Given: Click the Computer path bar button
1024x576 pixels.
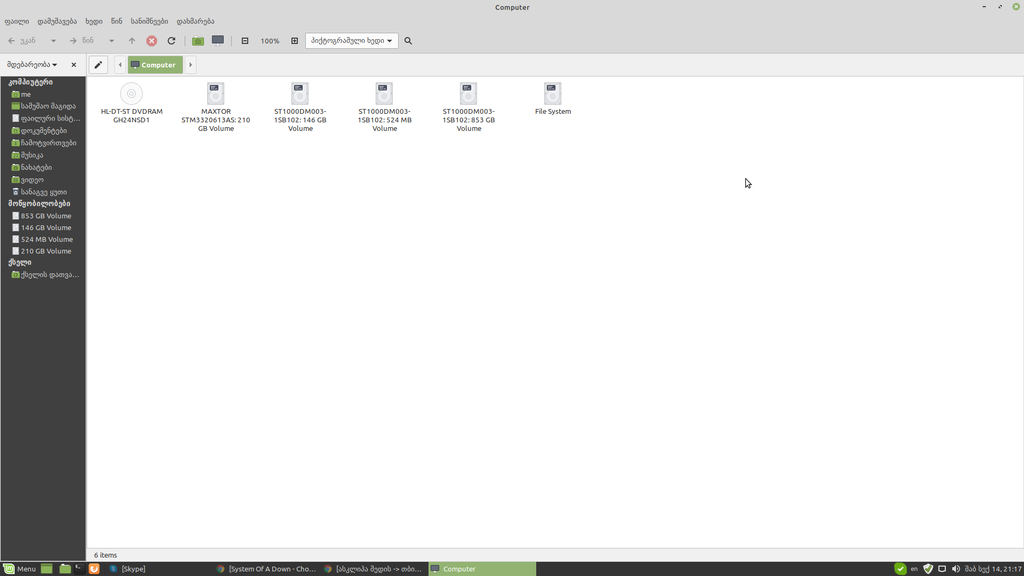Looking at the screenshot, I should coord(155,65).
